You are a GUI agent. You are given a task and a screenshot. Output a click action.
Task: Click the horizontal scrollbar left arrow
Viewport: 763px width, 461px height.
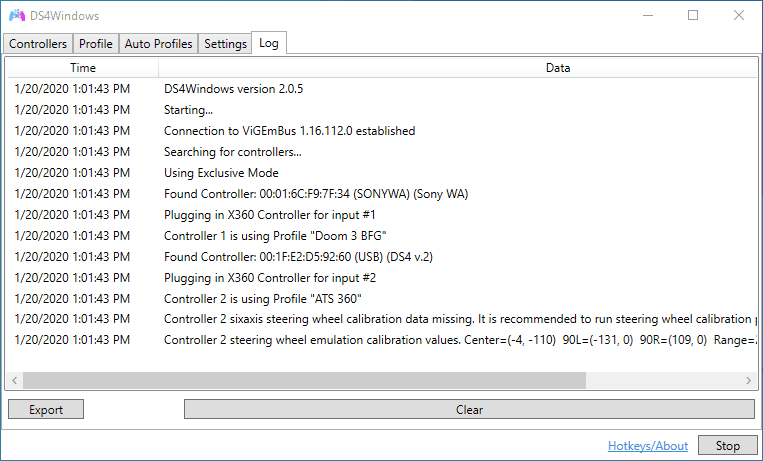(15, 381)
